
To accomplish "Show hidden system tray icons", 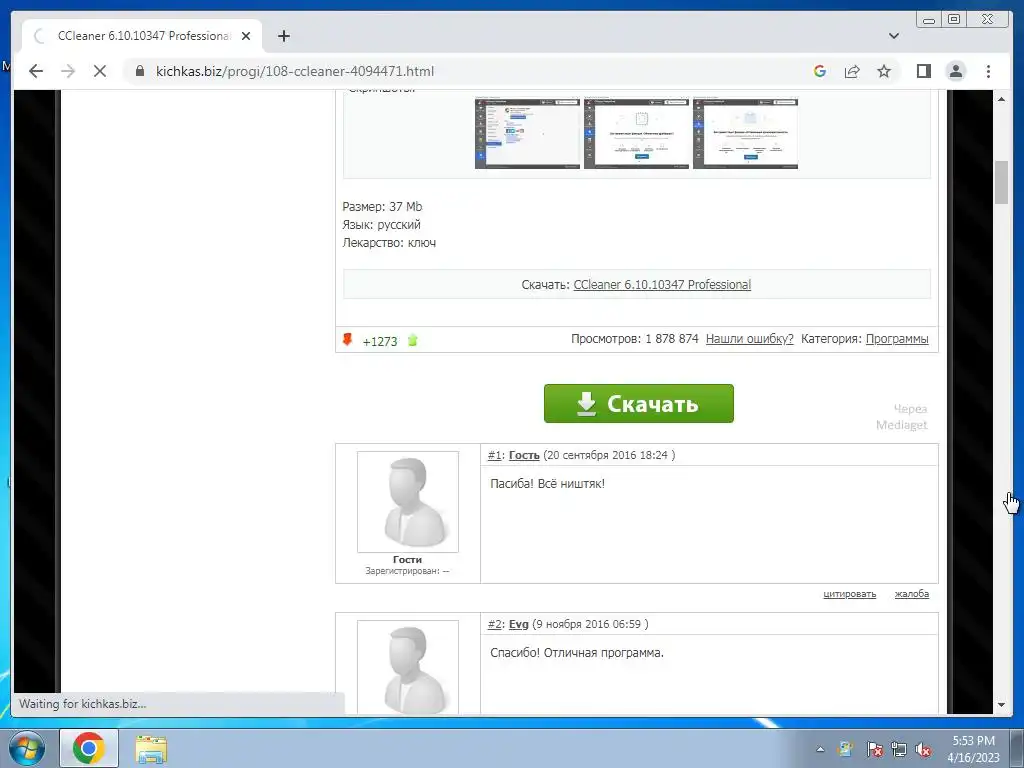I will point(820,749).
